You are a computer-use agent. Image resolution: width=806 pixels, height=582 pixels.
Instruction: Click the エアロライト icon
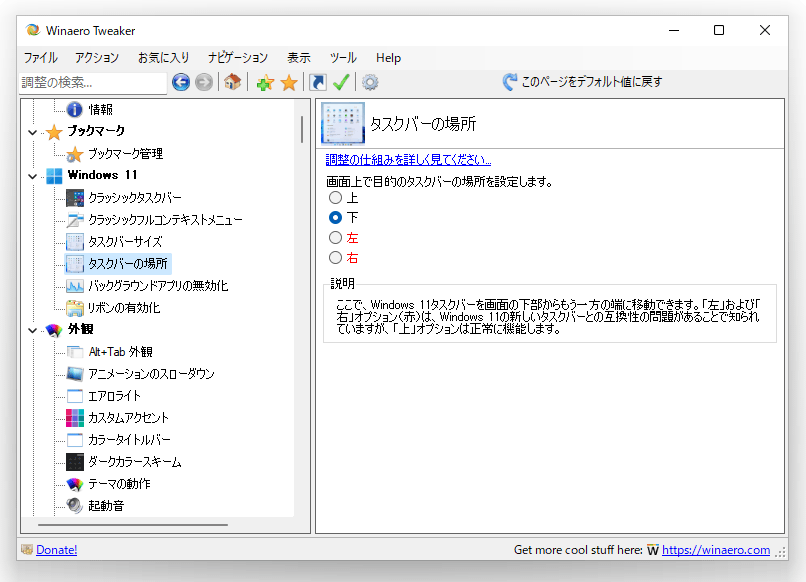(75, 396)
